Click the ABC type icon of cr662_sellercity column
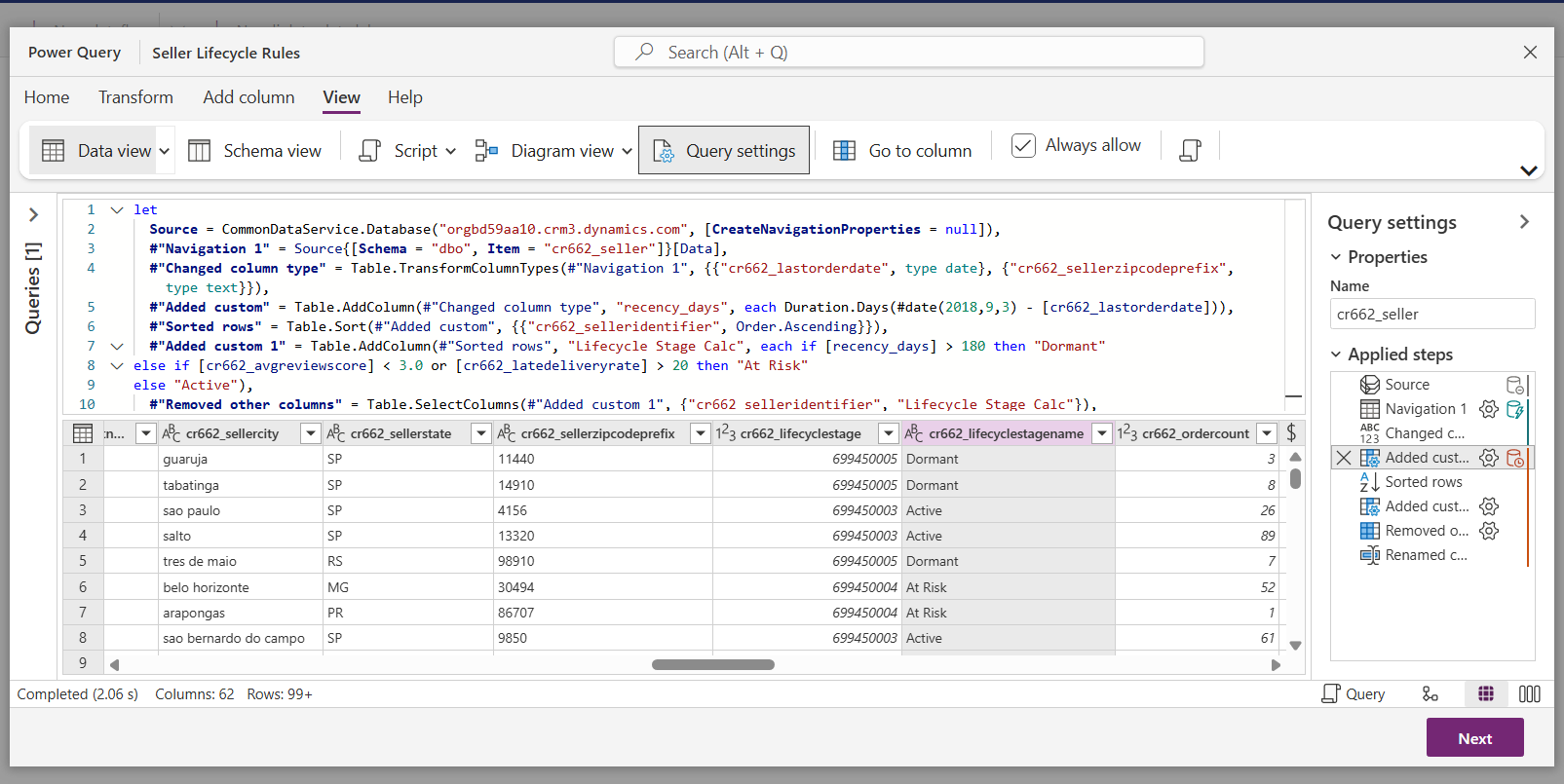The width and height of the screenshot is (1564, 784). point(172,433)
